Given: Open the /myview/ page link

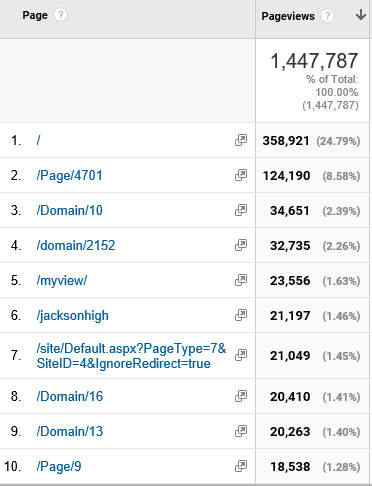Looking at the screenshot, I should pyautogui.click(x=62, y=281).
